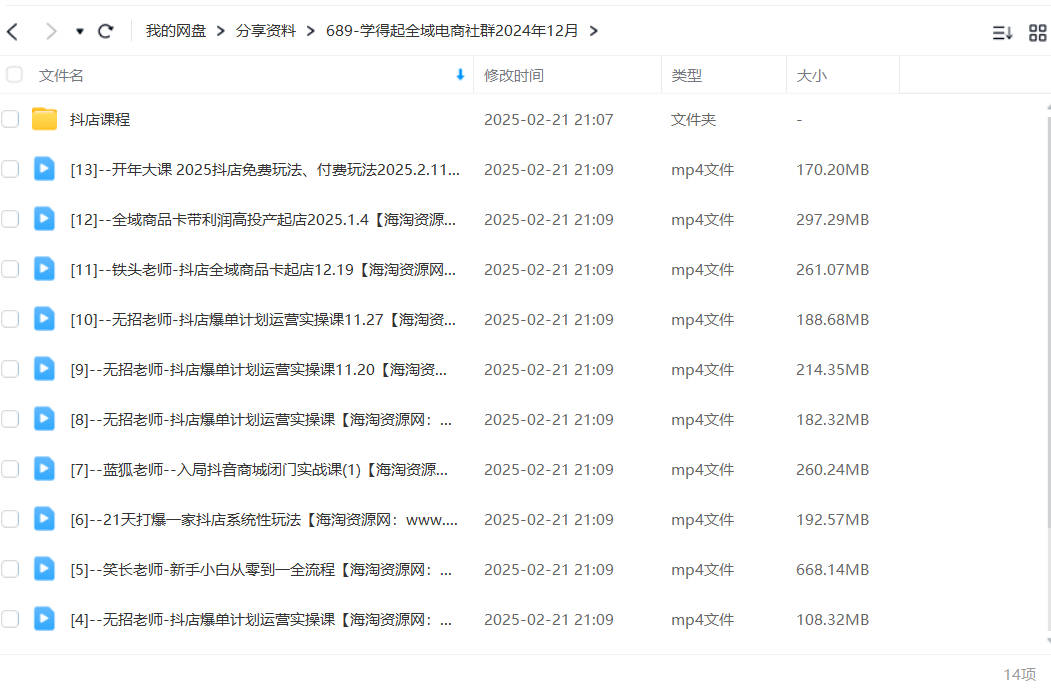This screenshot has height=693, width=1051.
Task: Go forward with the right arrow
Action: click(x=50, y=31)
